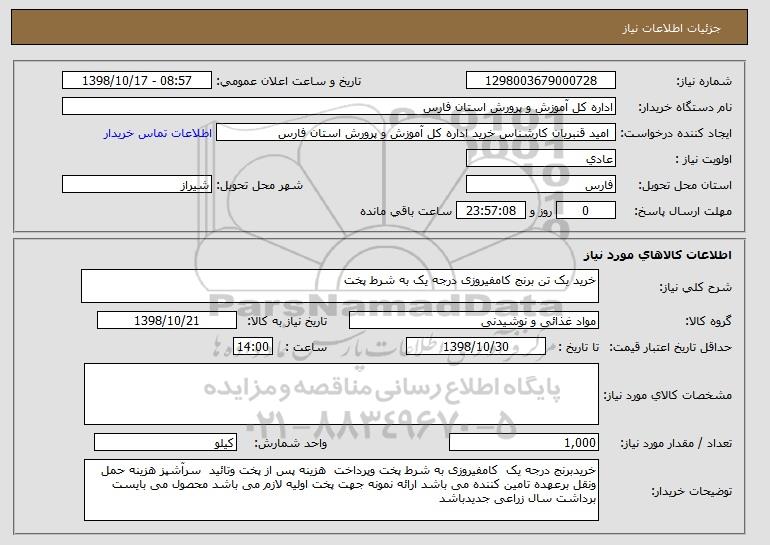Click the time field showing 14:00
Viewport: 770px width, 545px height.
pos(253,347)
